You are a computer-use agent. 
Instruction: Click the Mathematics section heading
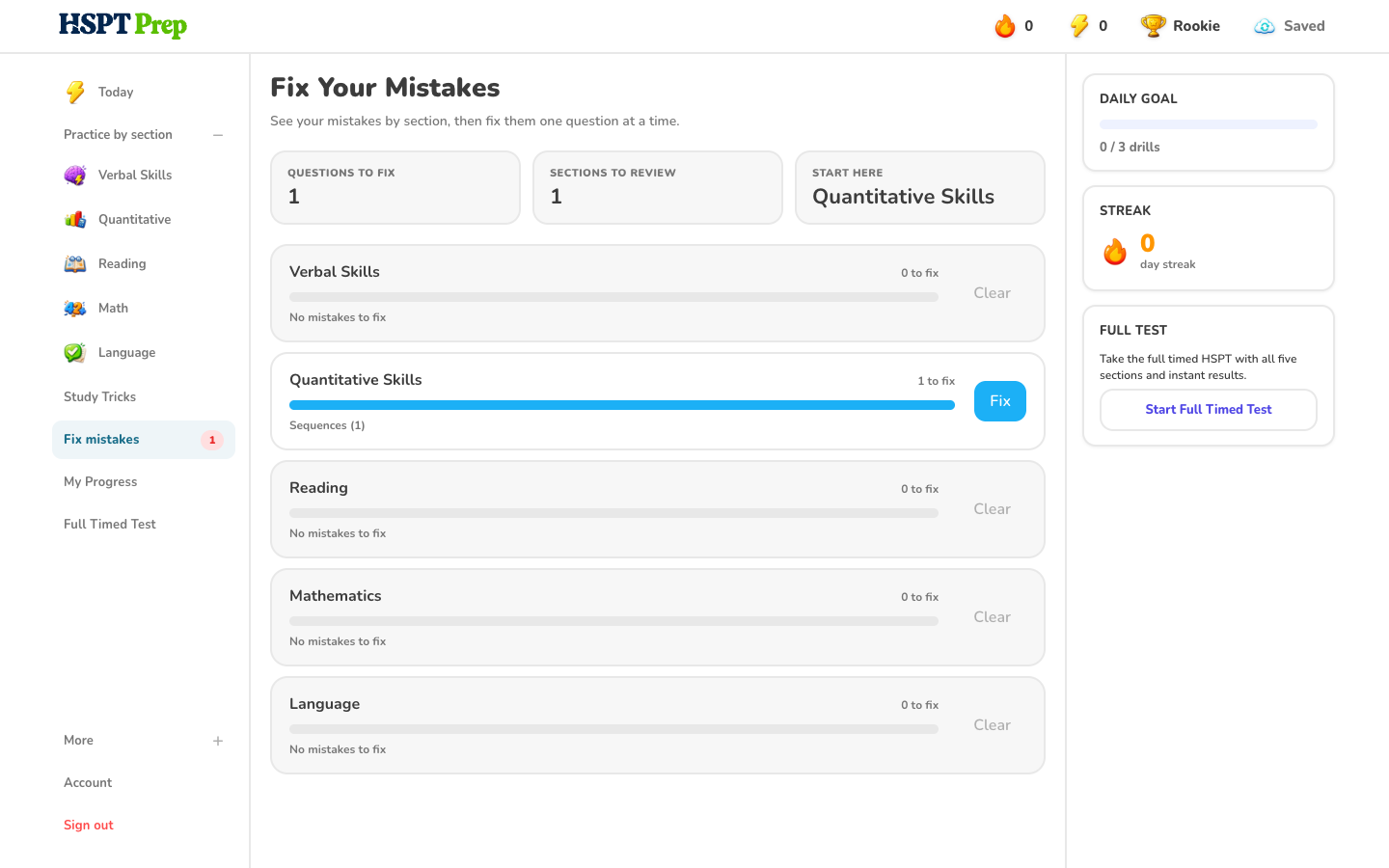point(336,596)
